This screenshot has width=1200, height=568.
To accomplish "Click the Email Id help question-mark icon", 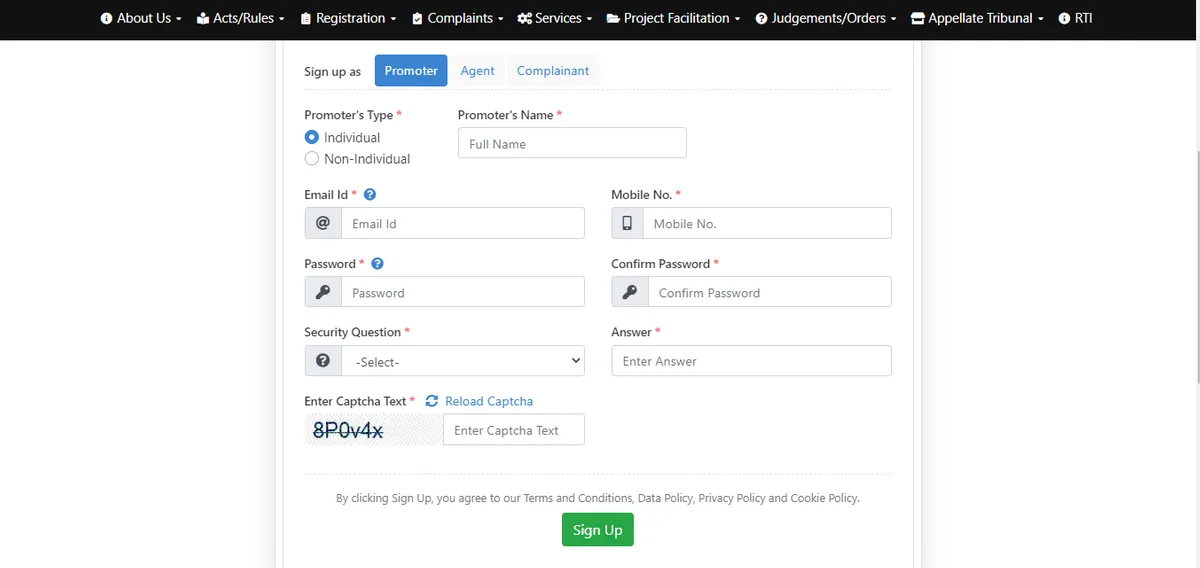I will pyautogui.click(x=370, y=195).
